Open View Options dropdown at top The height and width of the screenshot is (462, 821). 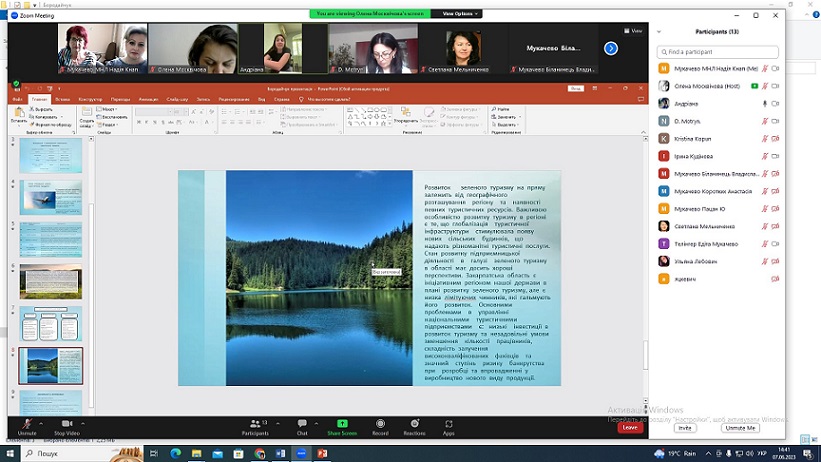[x=460, y=14]
